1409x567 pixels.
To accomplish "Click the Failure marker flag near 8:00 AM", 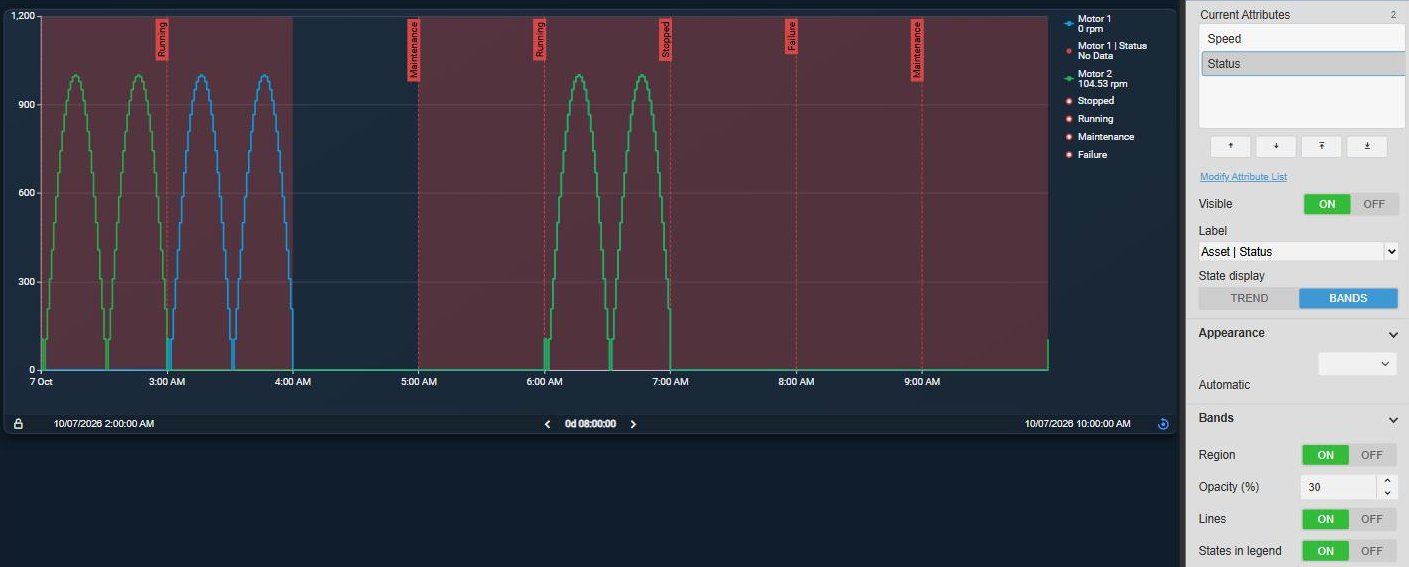I will click(792, 36).
